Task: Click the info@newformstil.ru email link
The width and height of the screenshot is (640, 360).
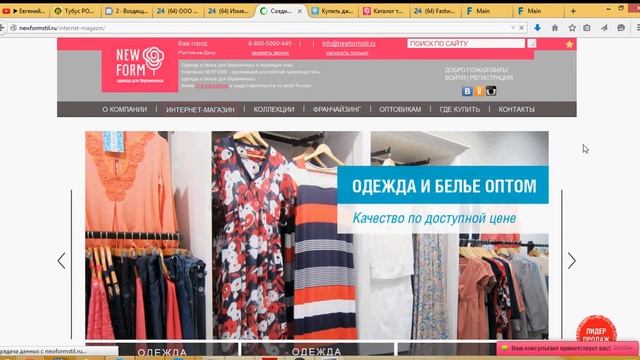Action: [x=349, y=44]
